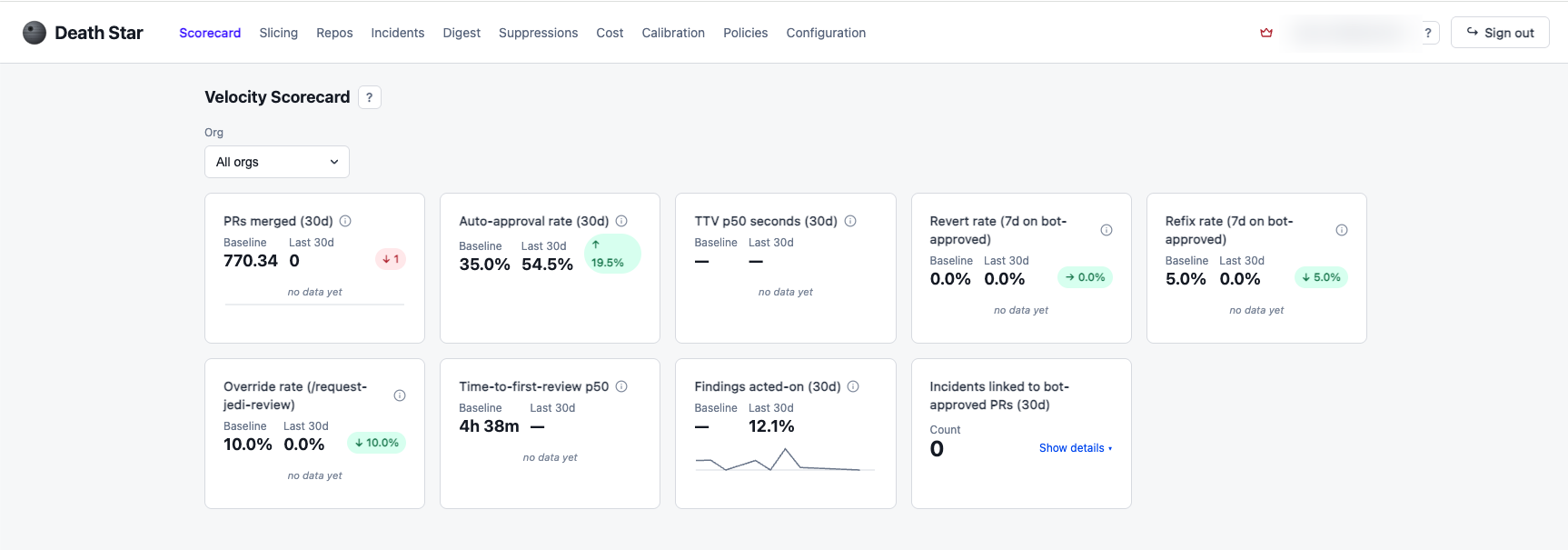Viewport: 1568px width, 550px height.
Task: Click the 5.0% Refix baseline value
Action: pos(1186,279)
